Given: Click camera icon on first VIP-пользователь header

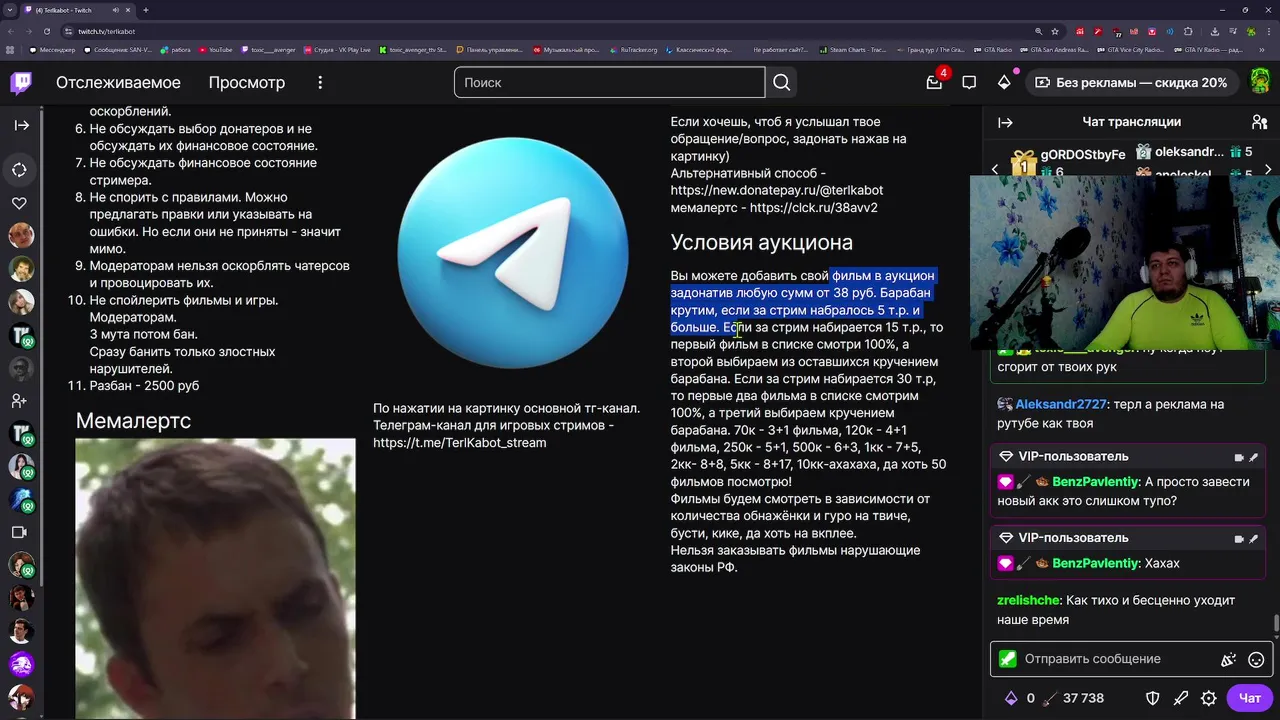Looking at the screenshot, I should coord(1239,457).
